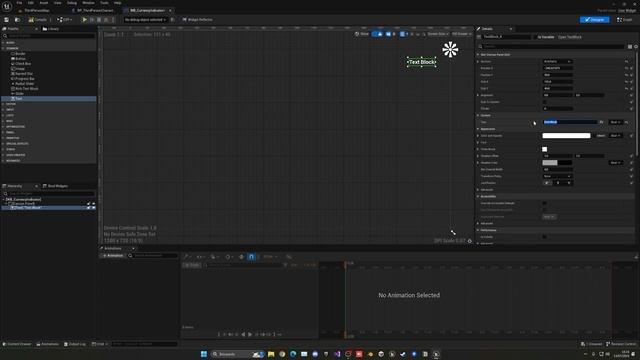Image resolution: width=640 pixels, height=360 pixels.
Task: Switch to the Library tab
Action: click(51, 29)
